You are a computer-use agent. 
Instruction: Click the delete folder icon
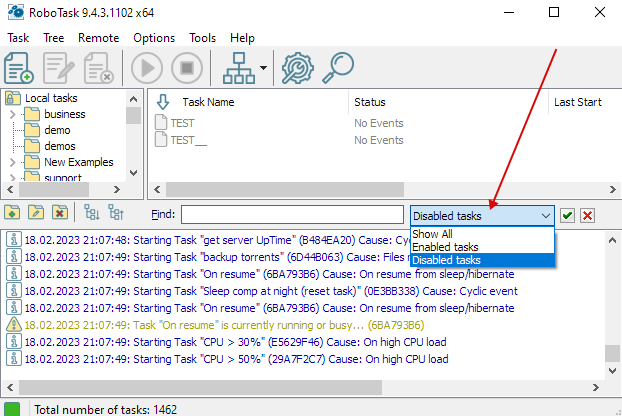click(x=60, y=213)
